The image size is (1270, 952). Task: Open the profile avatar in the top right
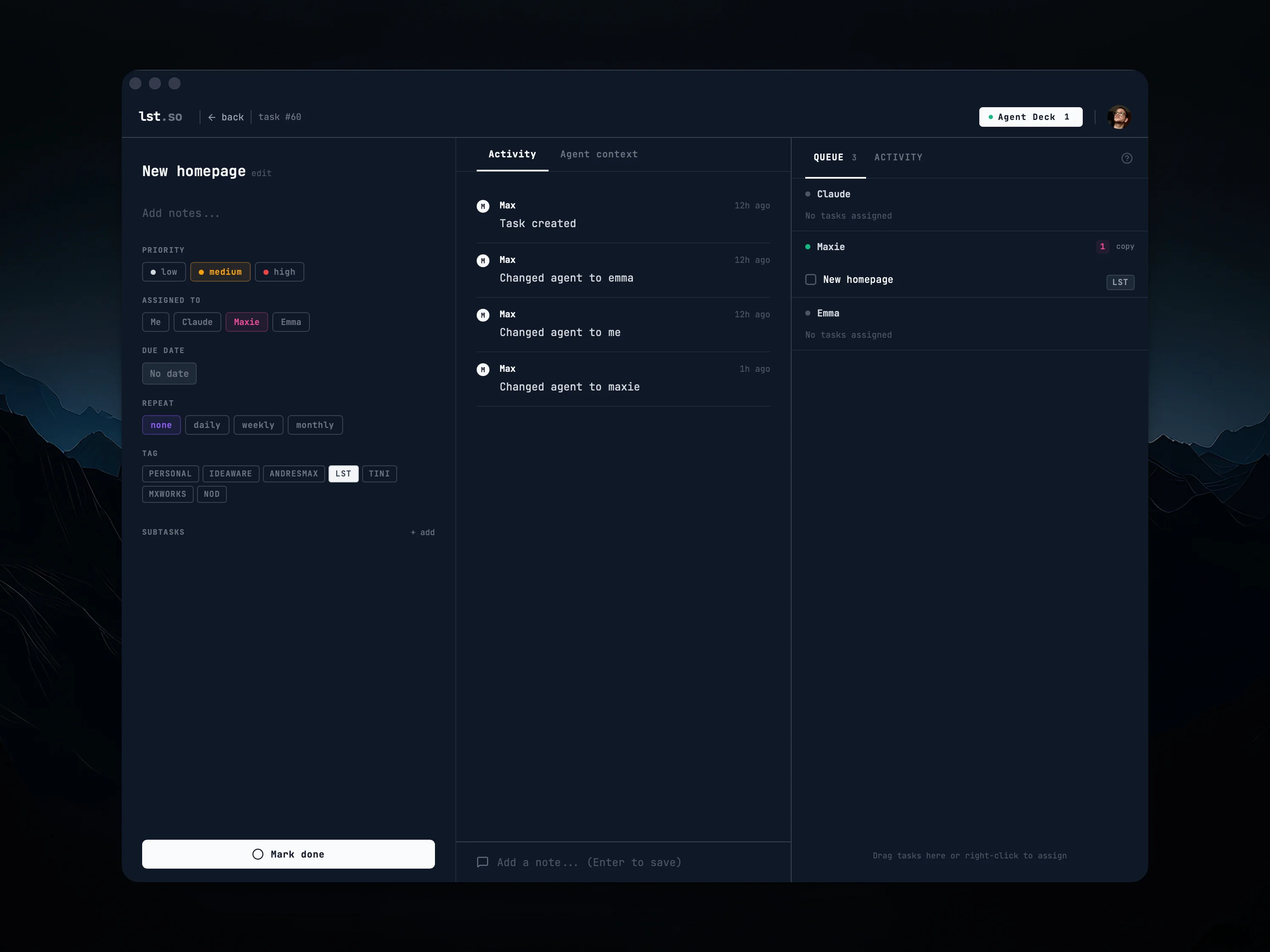(x=1119, y=117)
